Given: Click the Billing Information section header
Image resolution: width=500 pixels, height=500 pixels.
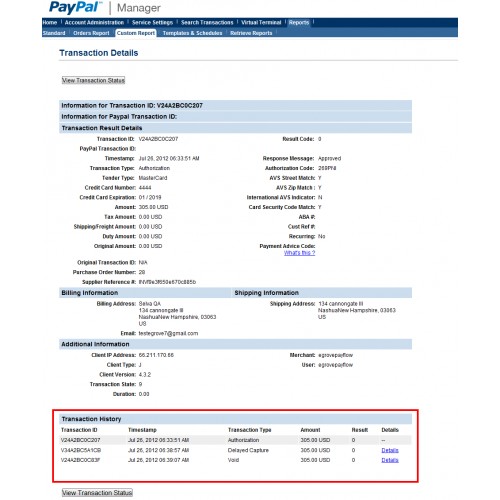Looking at the screenshot, I should [x=145, y=293].
